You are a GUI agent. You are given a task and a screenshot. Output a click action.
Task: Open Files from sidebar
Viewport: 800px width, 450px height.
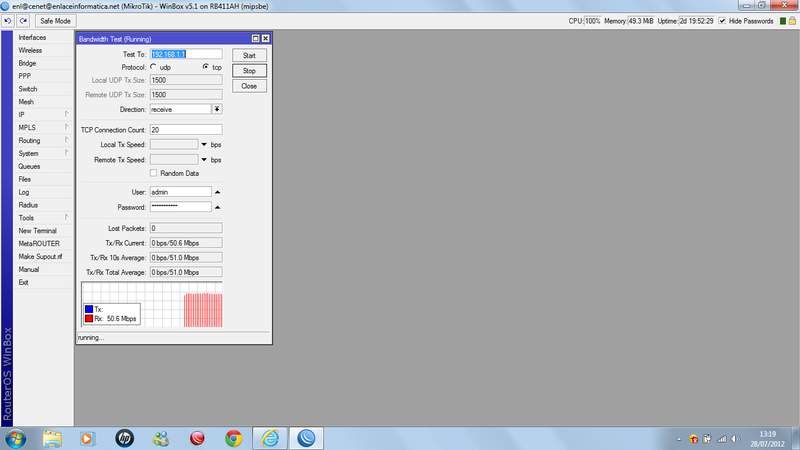tap(24, 179)
